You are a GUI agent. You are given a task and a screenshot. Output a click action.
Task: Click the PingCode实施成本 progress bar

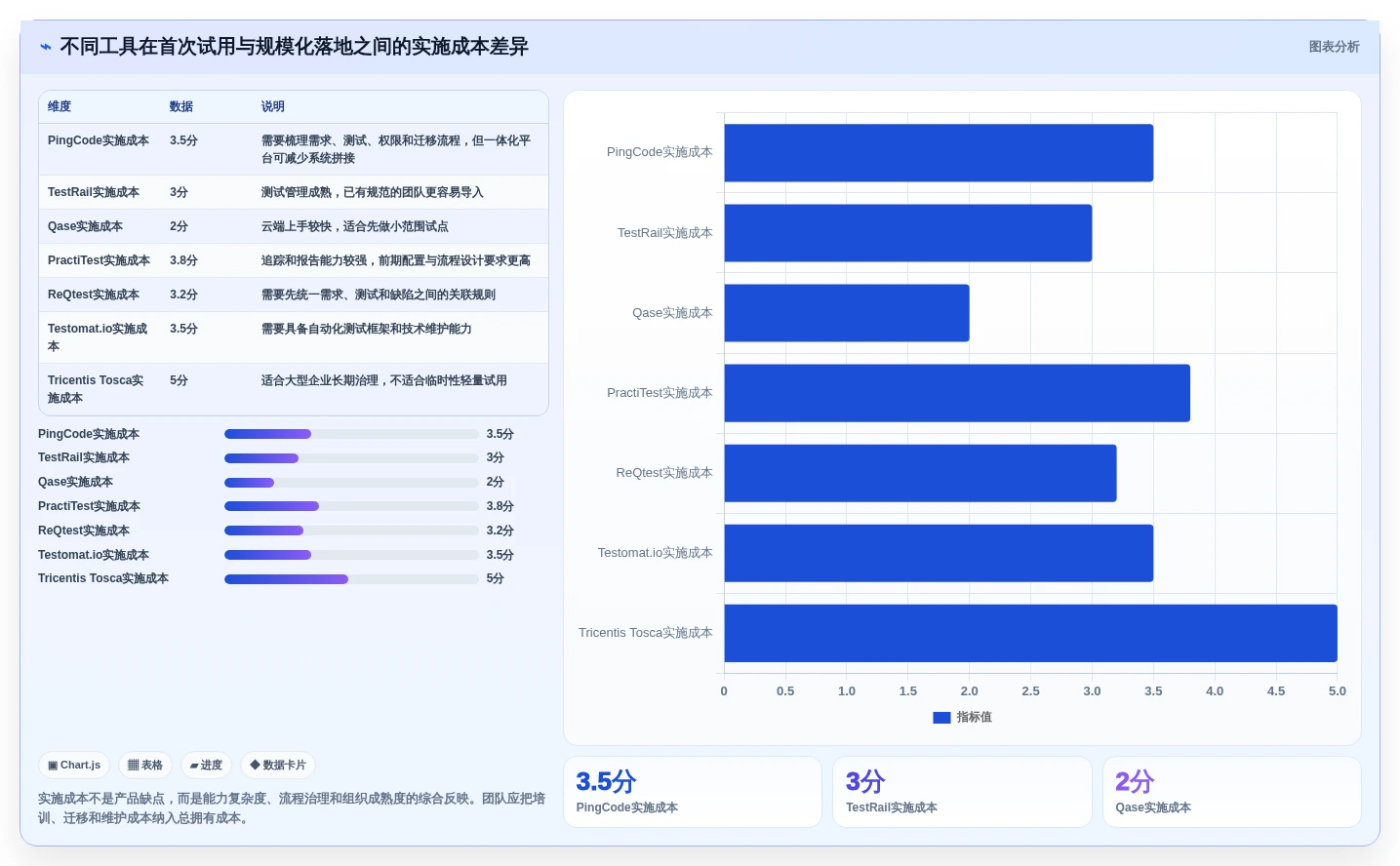click(x=351, y=434)
